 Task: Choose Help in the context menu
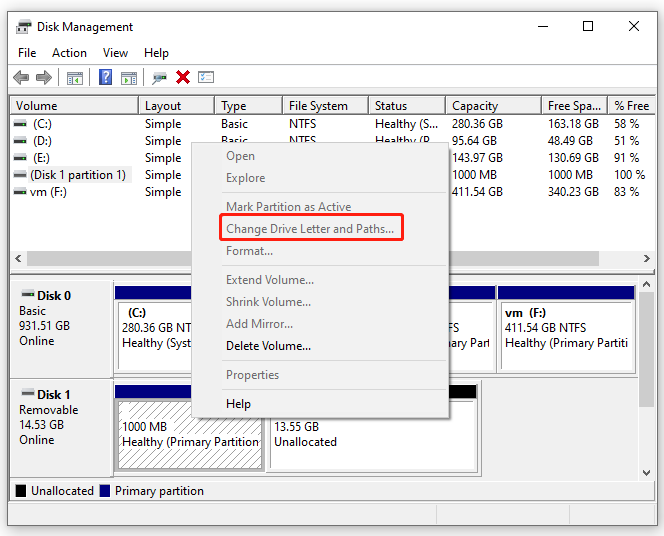[x=238, y=404]
